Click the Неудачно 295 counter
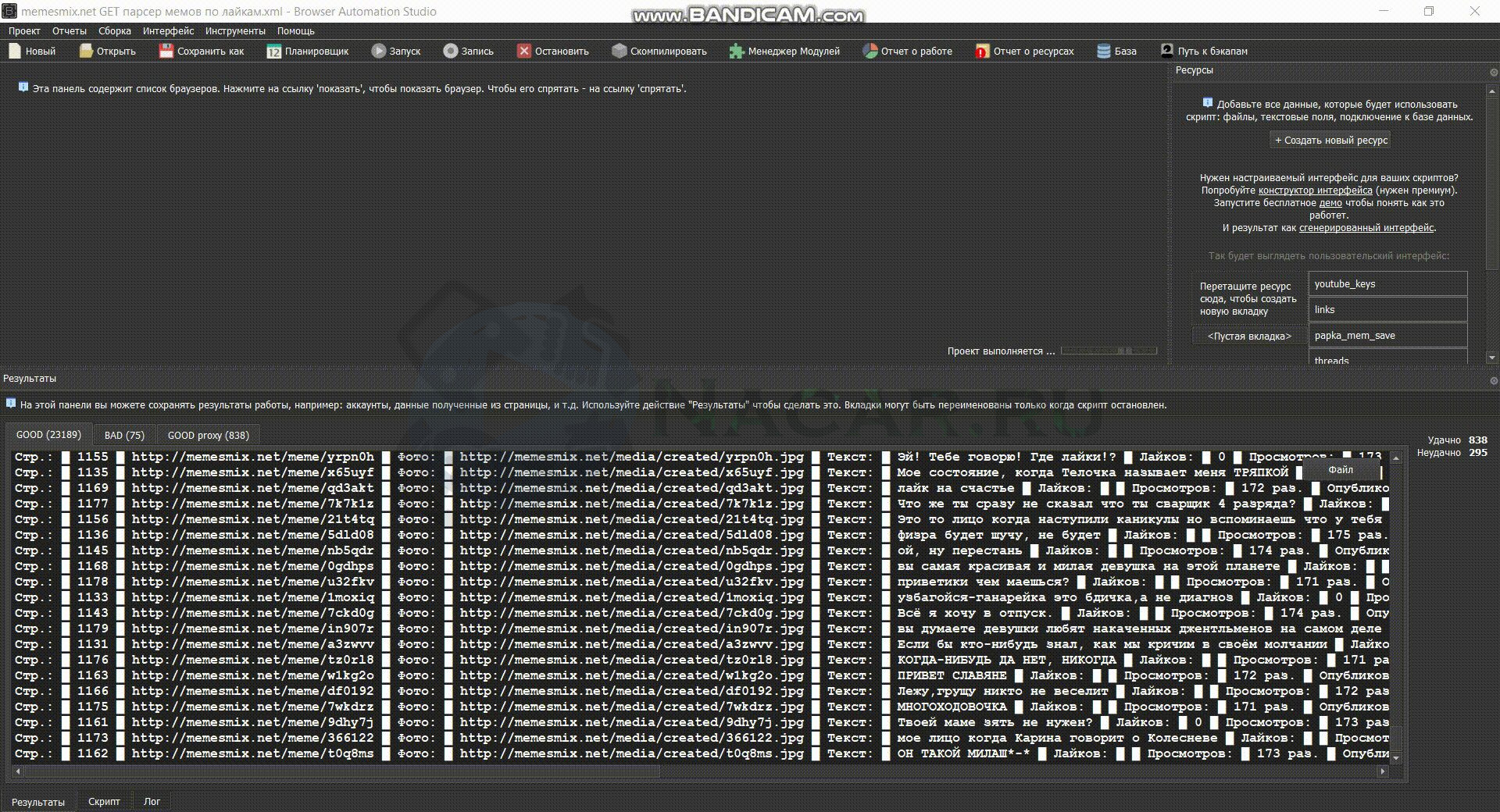1500x812 pixels. (1452, 453)
